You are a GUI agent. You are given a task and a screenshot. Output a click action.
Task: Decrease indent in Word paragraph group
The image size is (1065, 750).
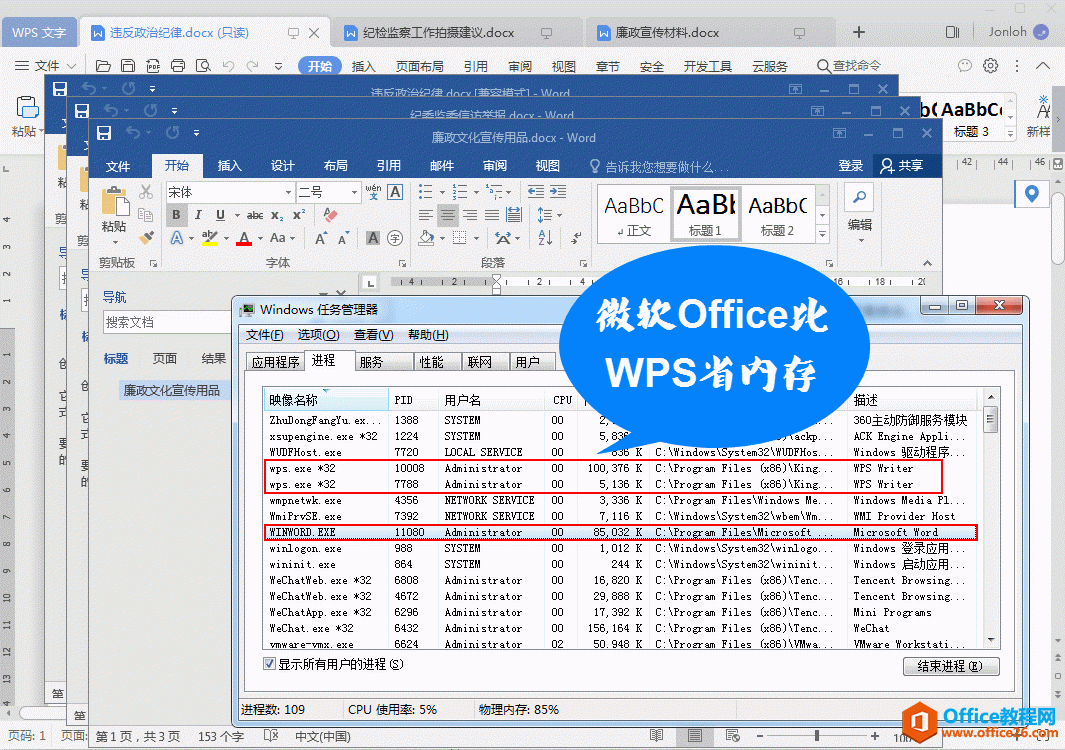pyautogui.click(x=536, y=192)
